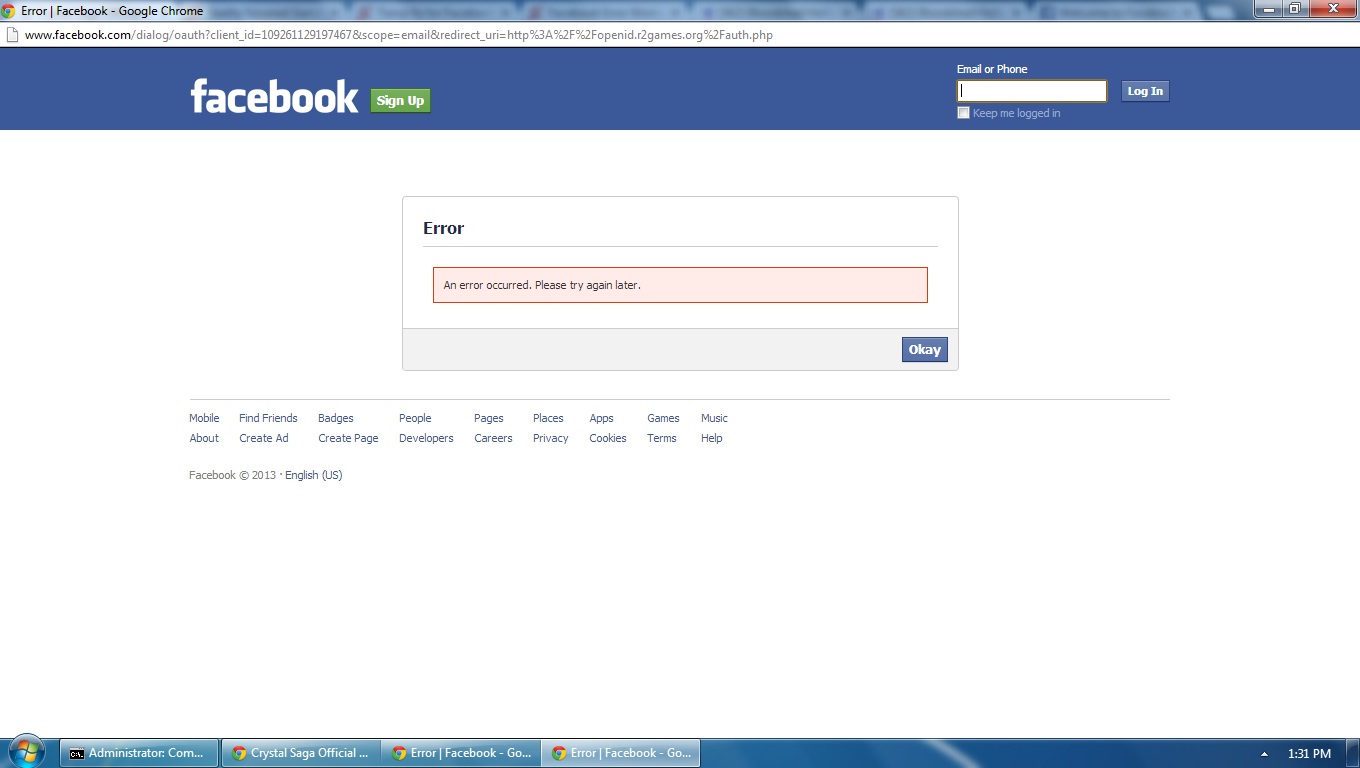This screenshot has height=768, width=1360.
Task: Click the URL in the address bar
Action: (400, 35)
